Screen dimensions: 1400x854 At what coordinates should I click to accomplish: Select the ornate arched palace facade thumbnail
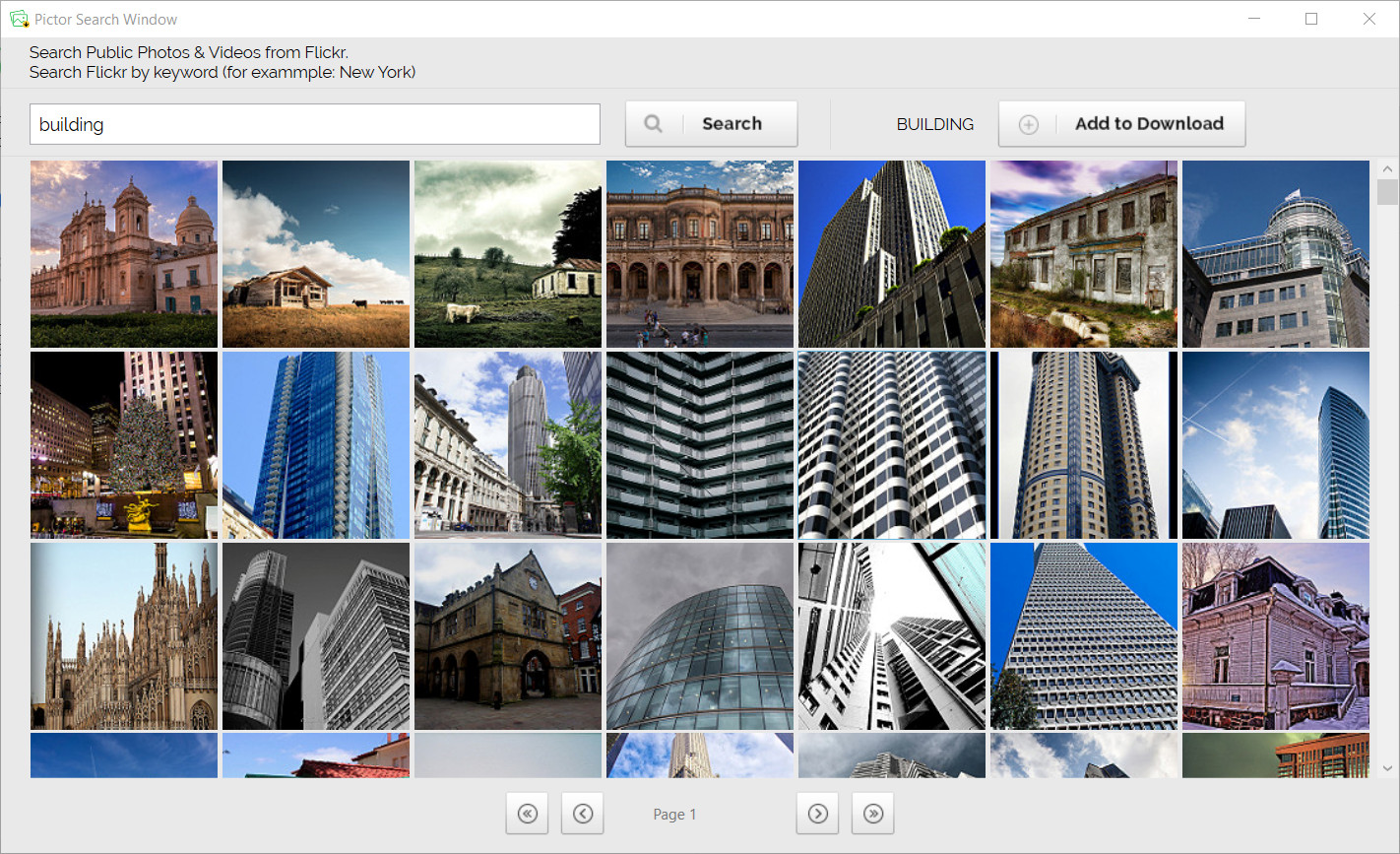(700, 254)
